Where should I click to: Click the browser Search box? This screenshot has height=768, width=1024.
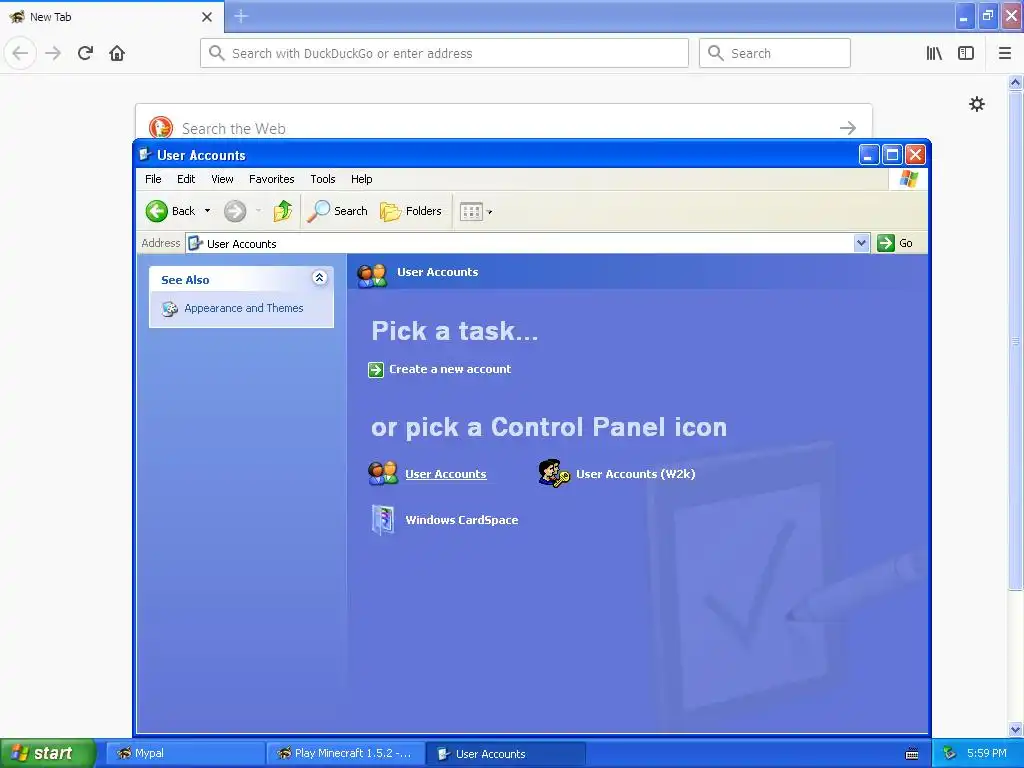[775, 53]
